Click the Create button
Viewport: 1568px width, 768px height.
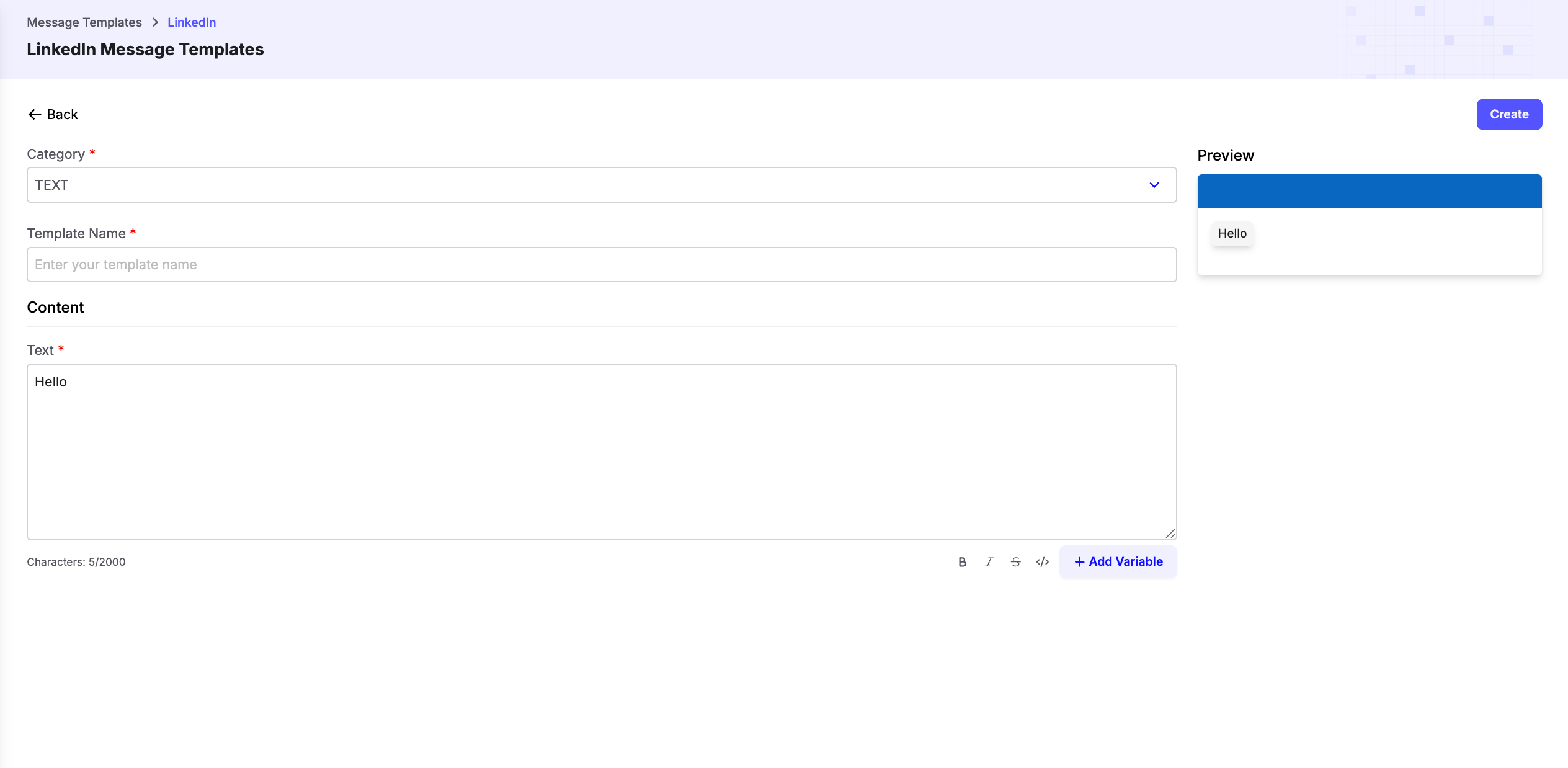(x=1509, y=114)
